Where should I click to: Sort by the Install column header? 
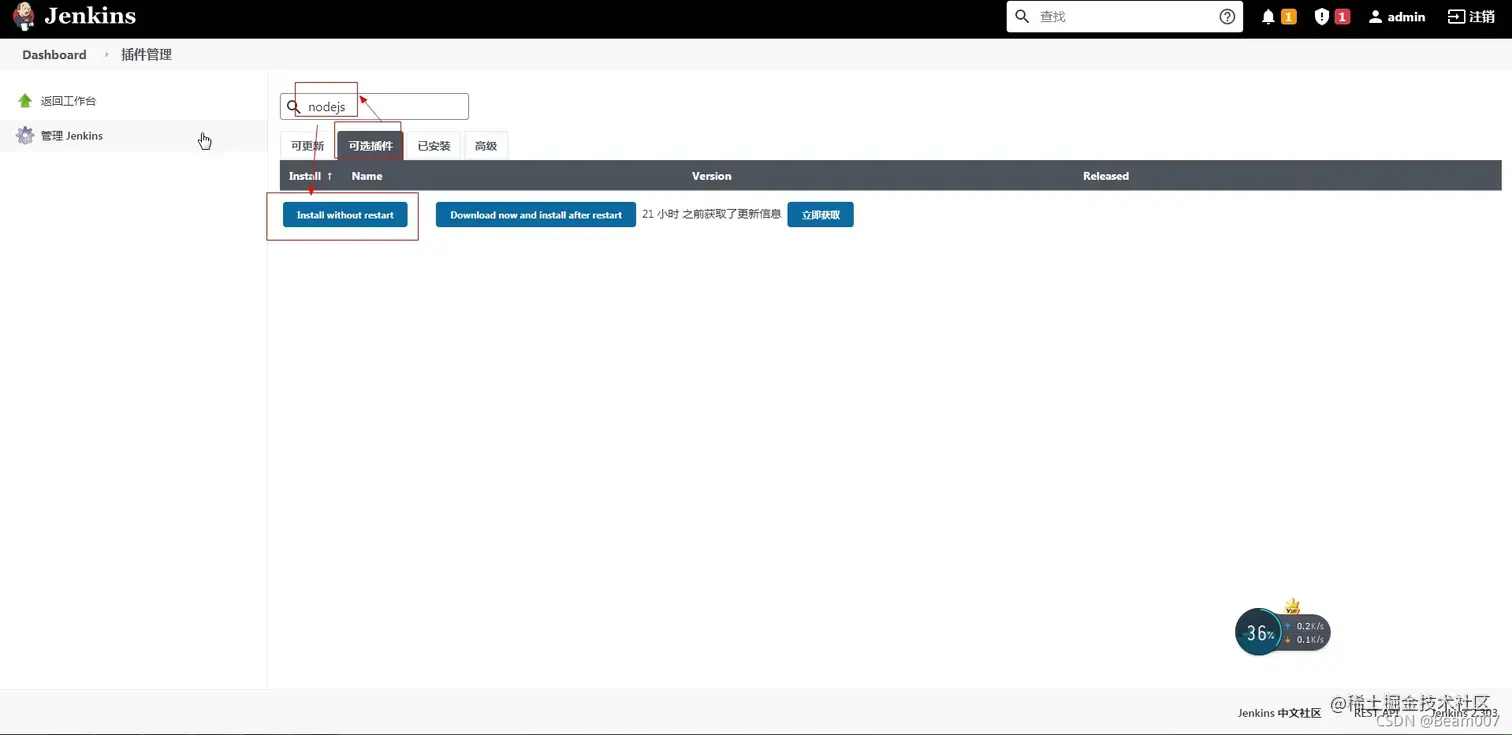pos(310,176)
